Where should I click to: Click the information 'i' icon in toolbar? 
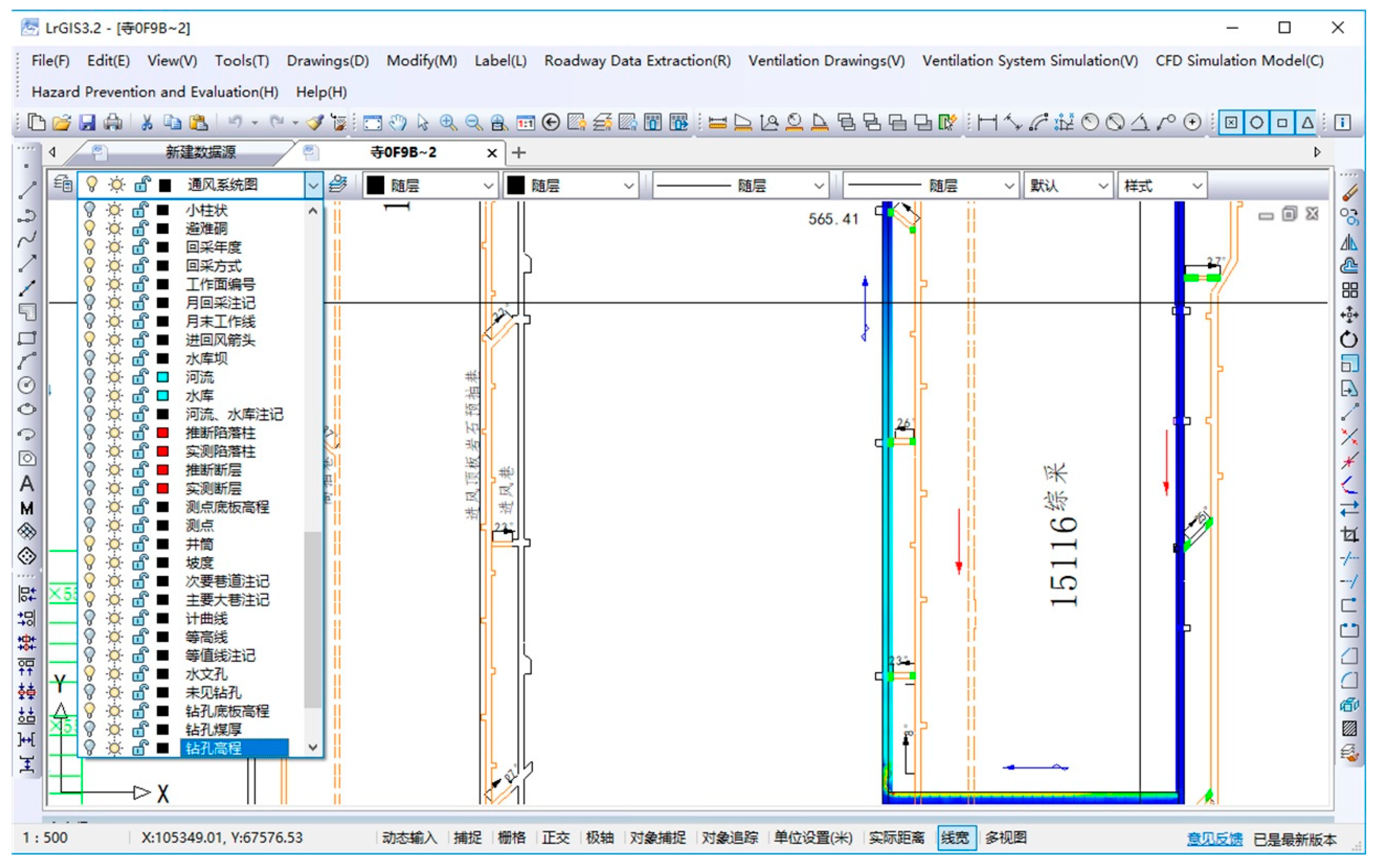pos(1342,122)
